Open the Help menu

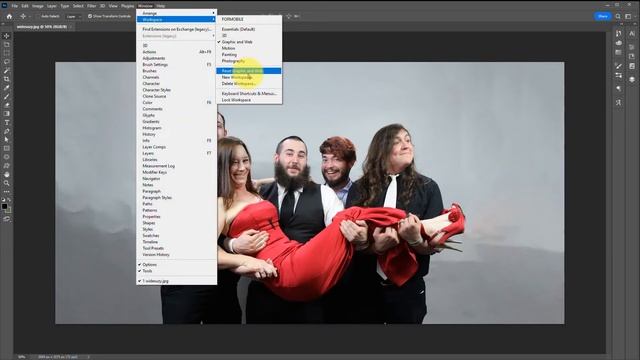point(161,6)
